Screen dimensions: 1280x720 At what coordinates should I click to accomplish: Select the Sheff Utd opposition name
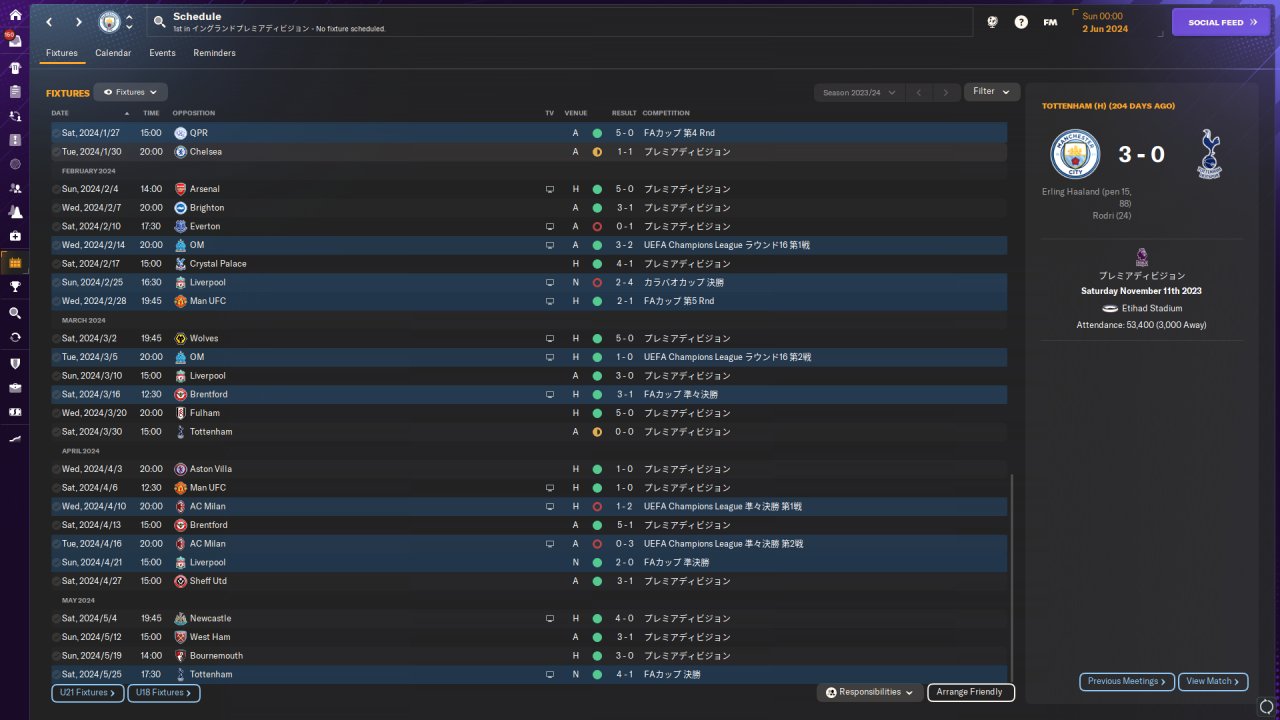(x=208, y=581)
